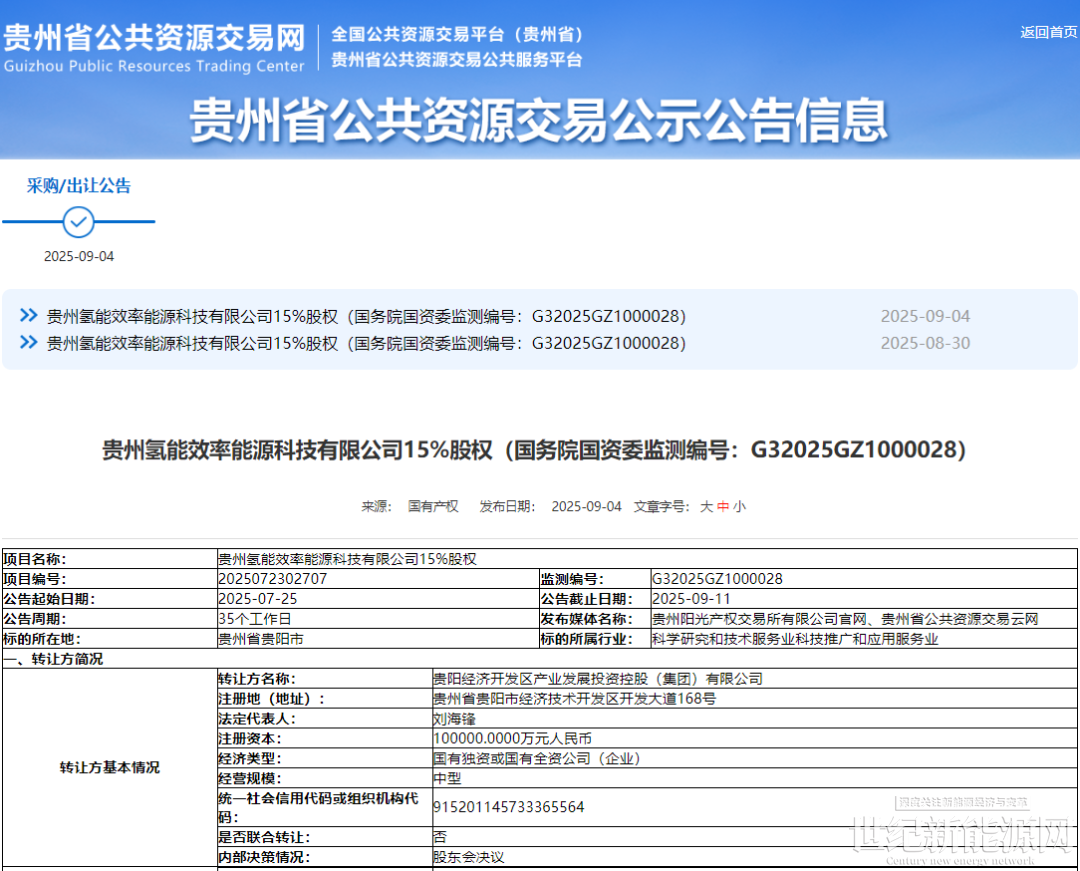Click the credit code 915201145733365564
The height and width of the screenshot is (871, 1080).
click(x=508, y=806)
